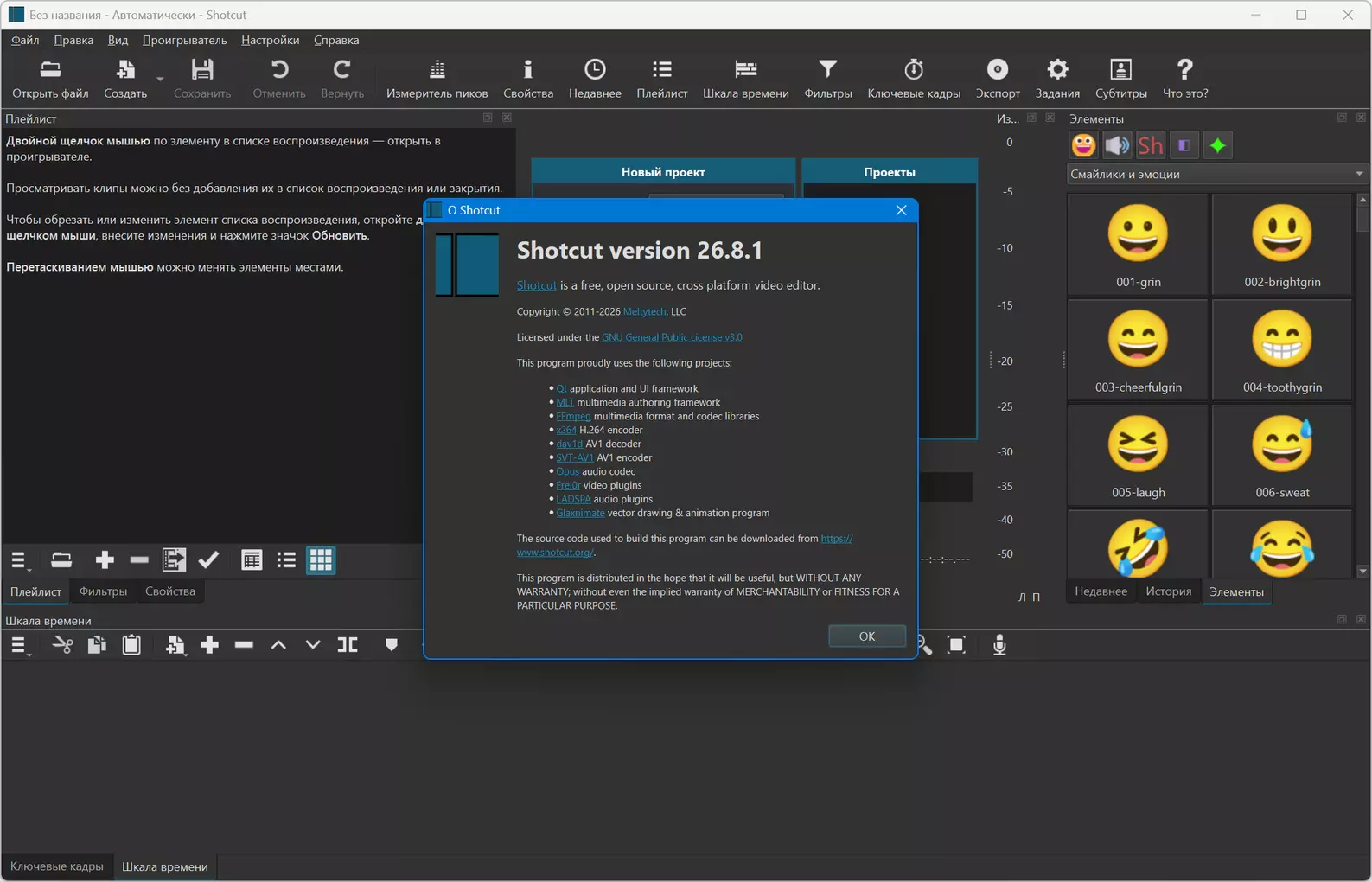Click the timeline record audio microphone icon
1372x882 pixels.
pos(999,645)
